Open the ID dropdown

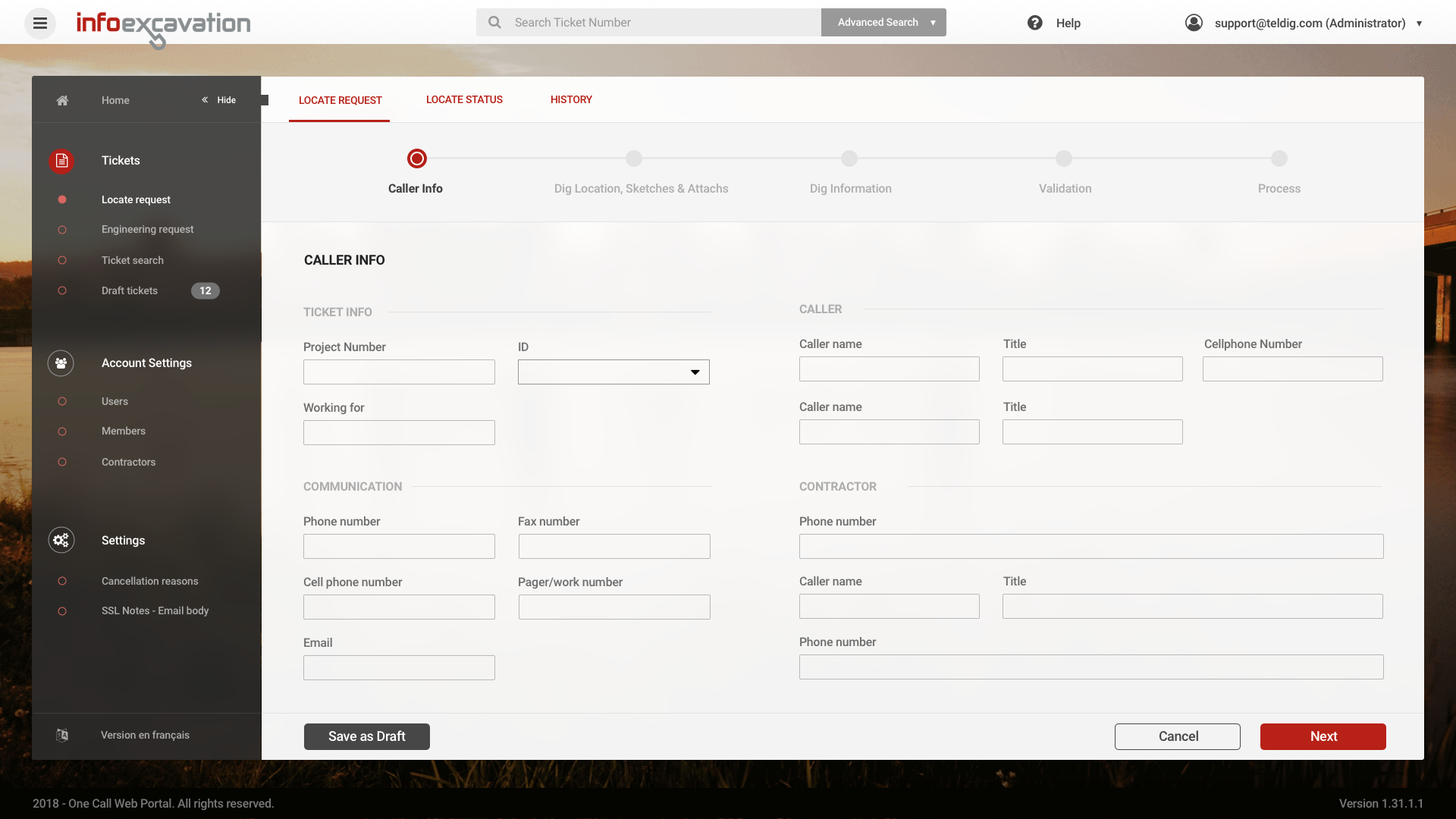(x=613, y=372)
